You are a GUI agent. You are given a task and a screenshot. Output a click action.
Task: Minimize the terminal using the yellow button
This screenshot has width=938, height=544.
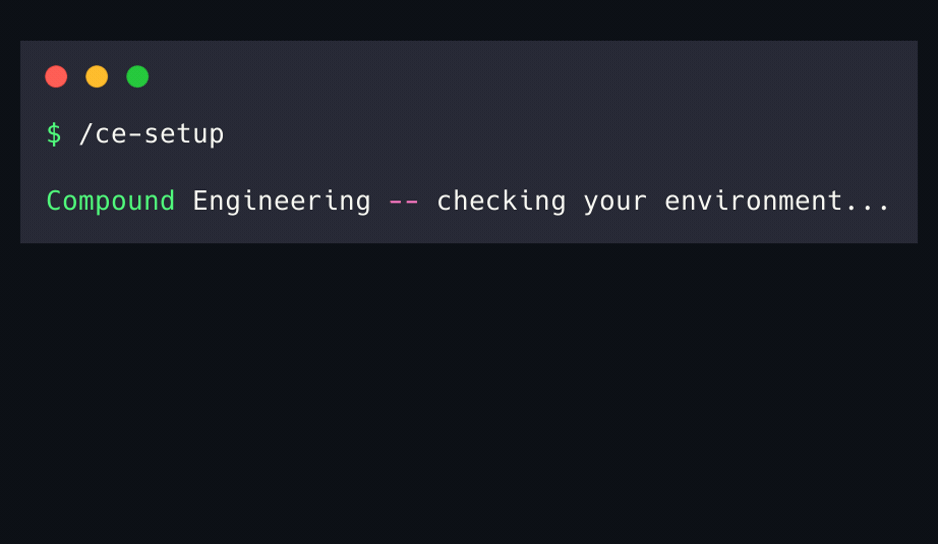97,77
